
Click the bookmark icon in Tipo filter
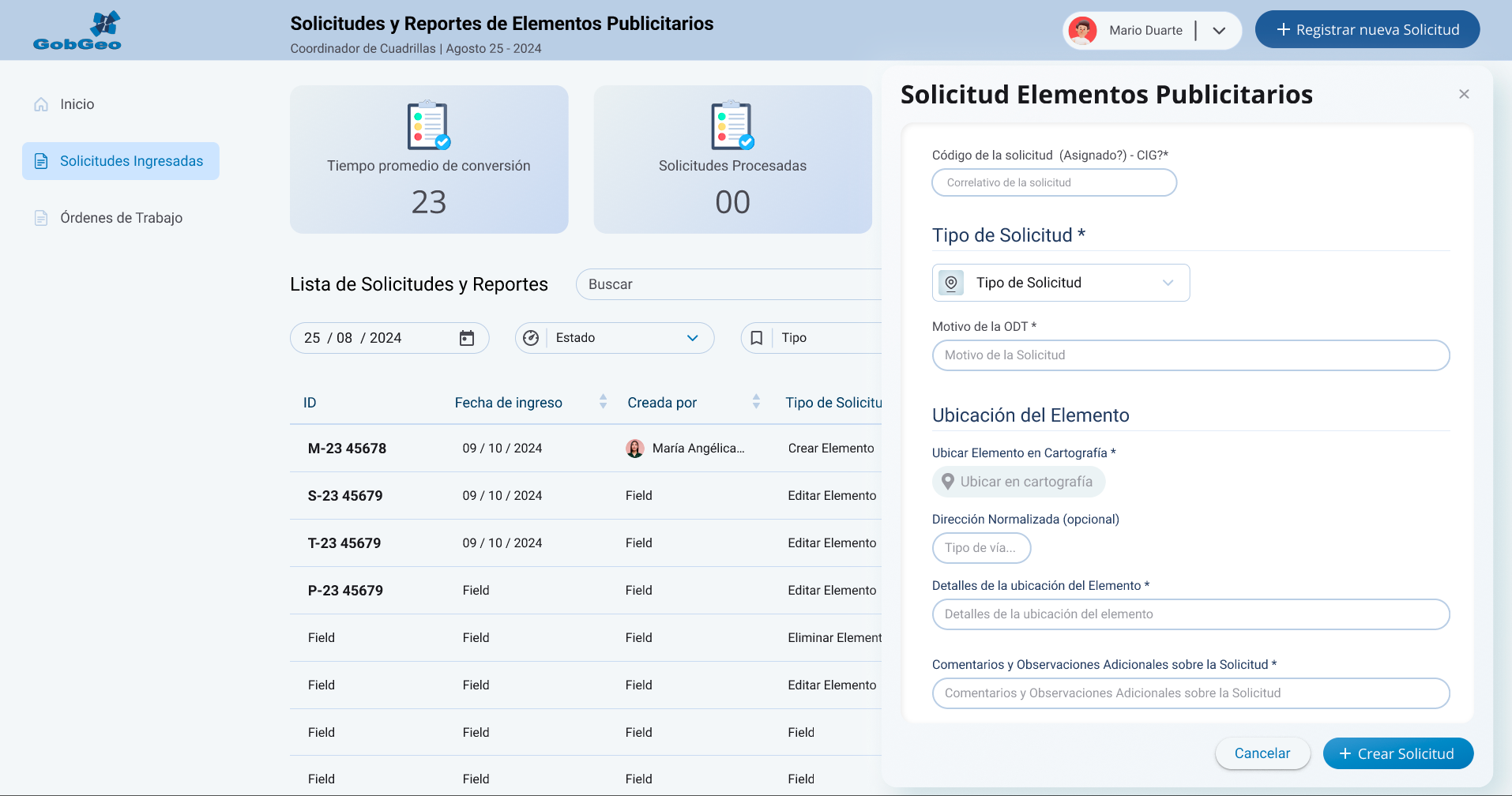coord(756,338)
